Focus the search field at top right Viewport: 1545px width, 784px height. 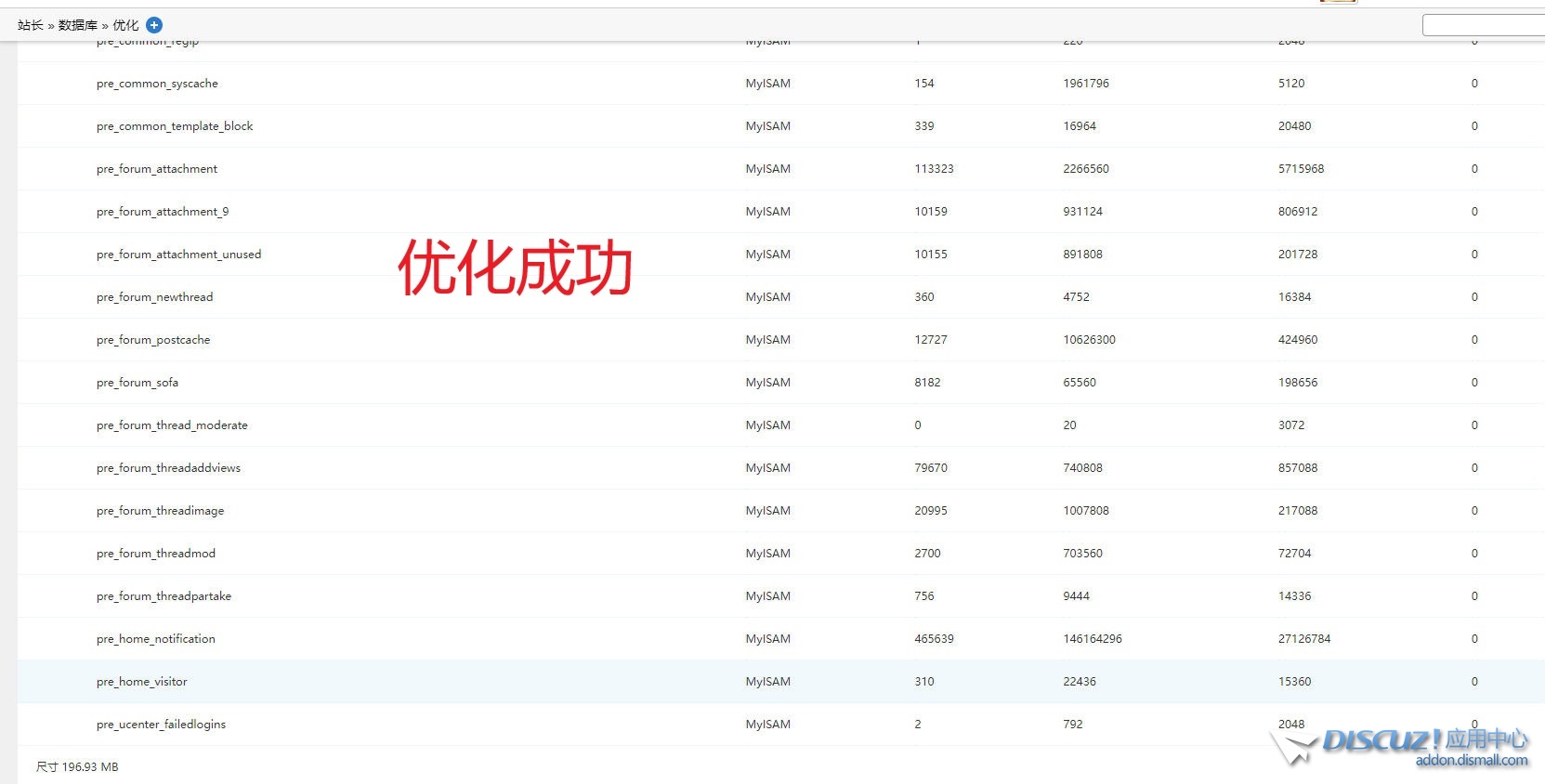(1484, 25)
